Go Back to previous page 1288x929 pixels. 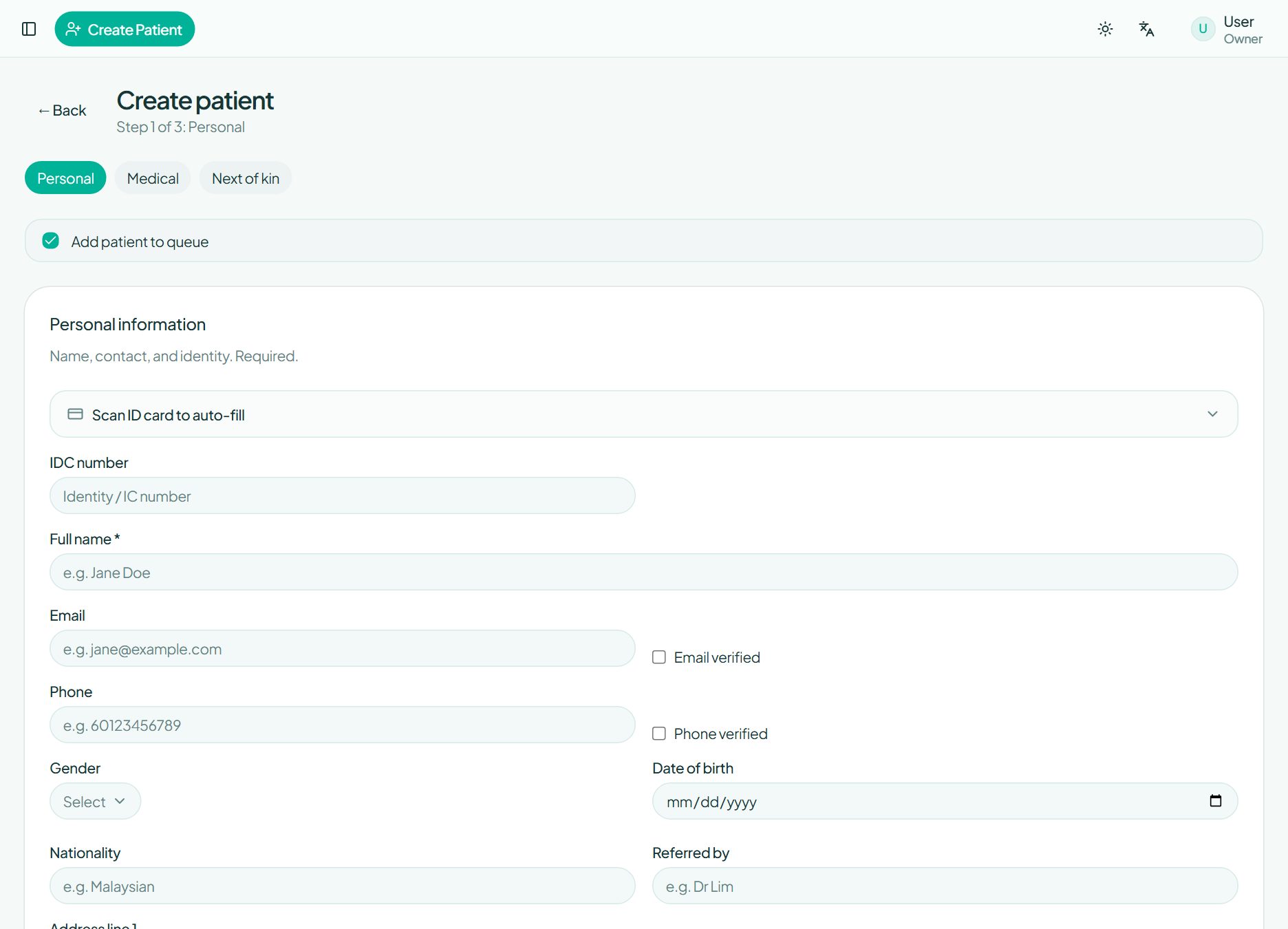tap(62, 111)
